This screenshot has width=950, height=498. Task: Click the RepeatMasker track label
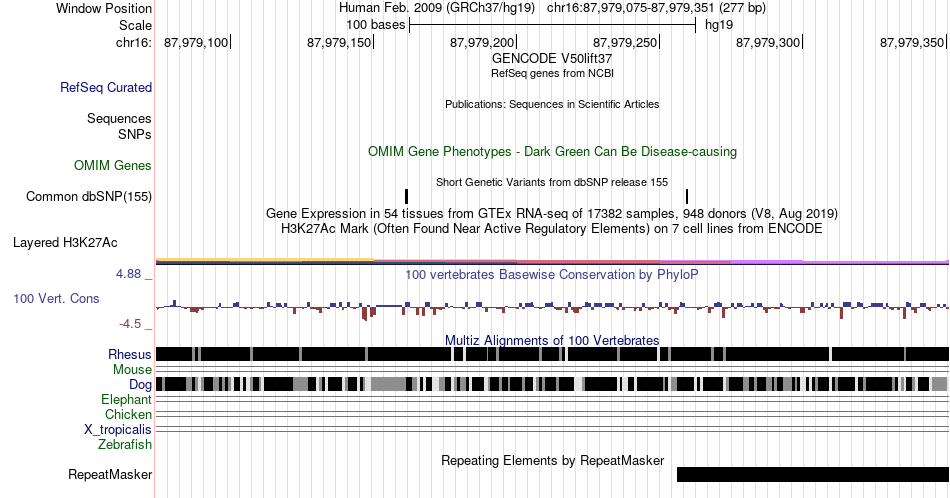(x=110, y=474)
